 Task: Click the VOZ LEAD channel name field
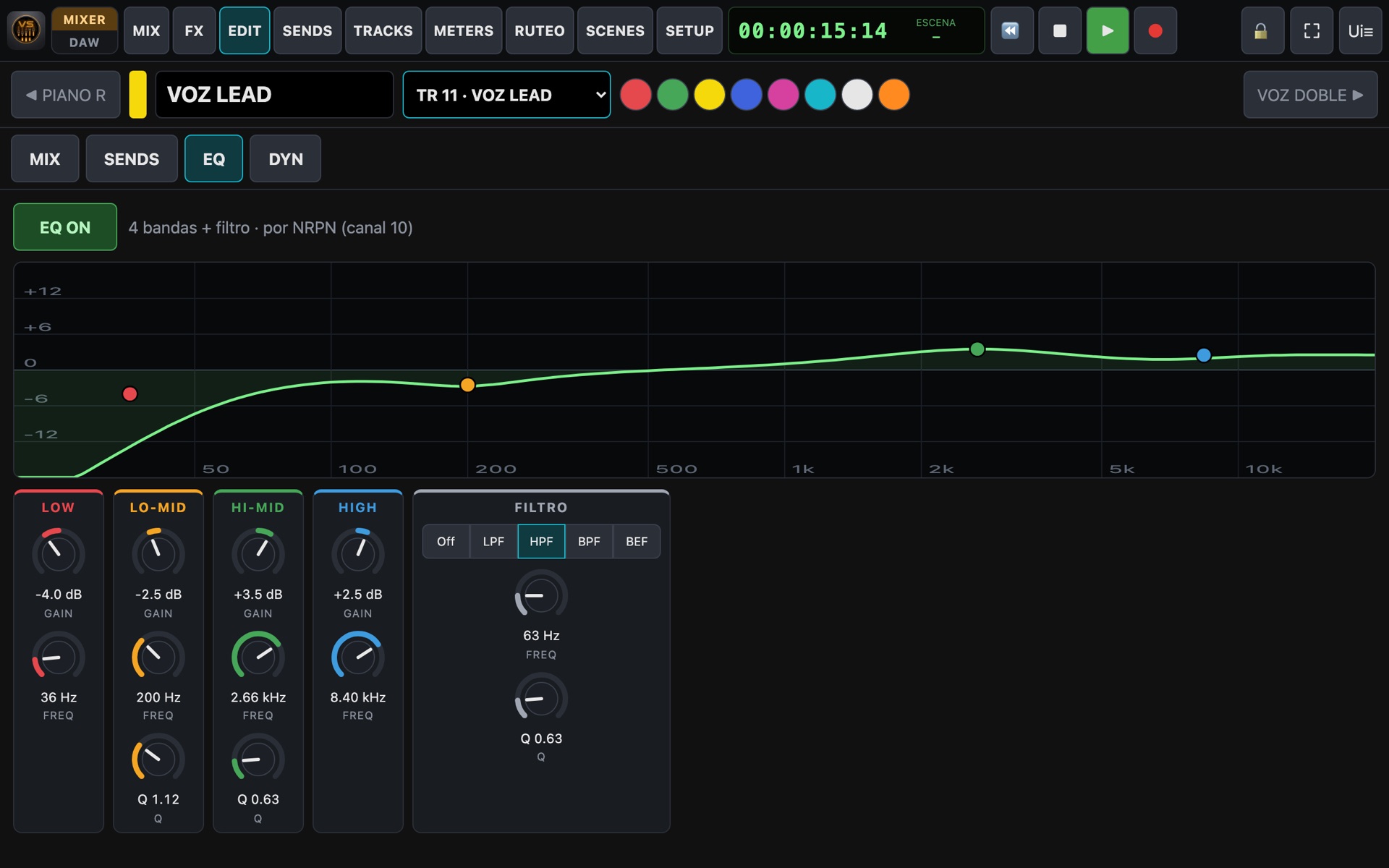click(275, 95)
